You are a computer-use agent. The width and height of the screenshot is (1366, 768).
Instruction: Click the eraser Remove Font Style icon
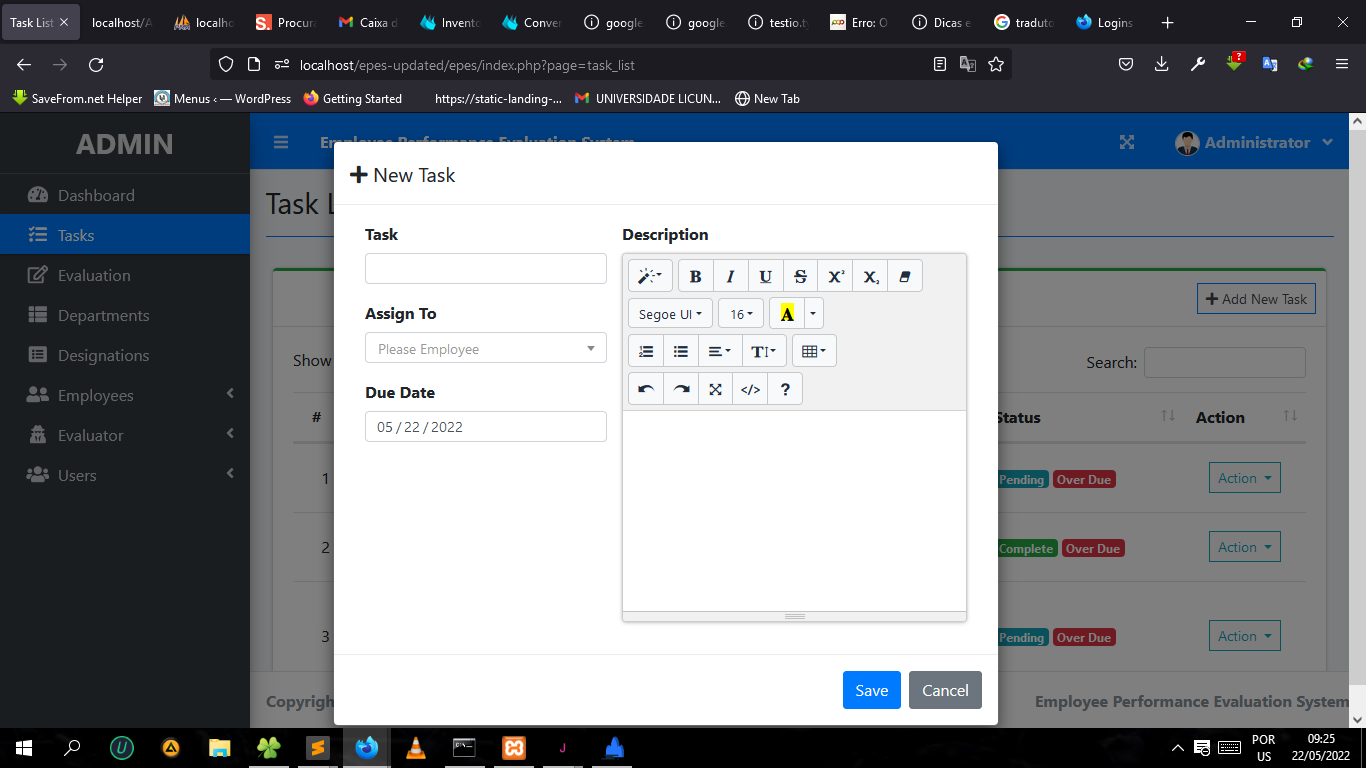coord(905,276)
